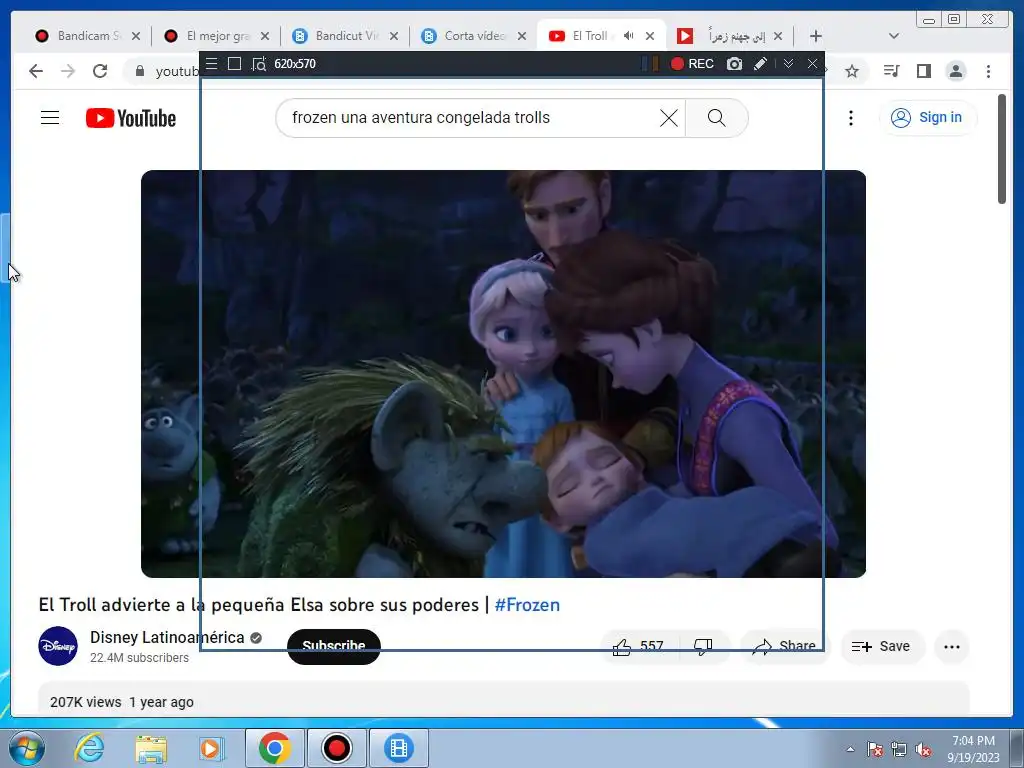Run search with magnifier button

[x=716, y=118]
